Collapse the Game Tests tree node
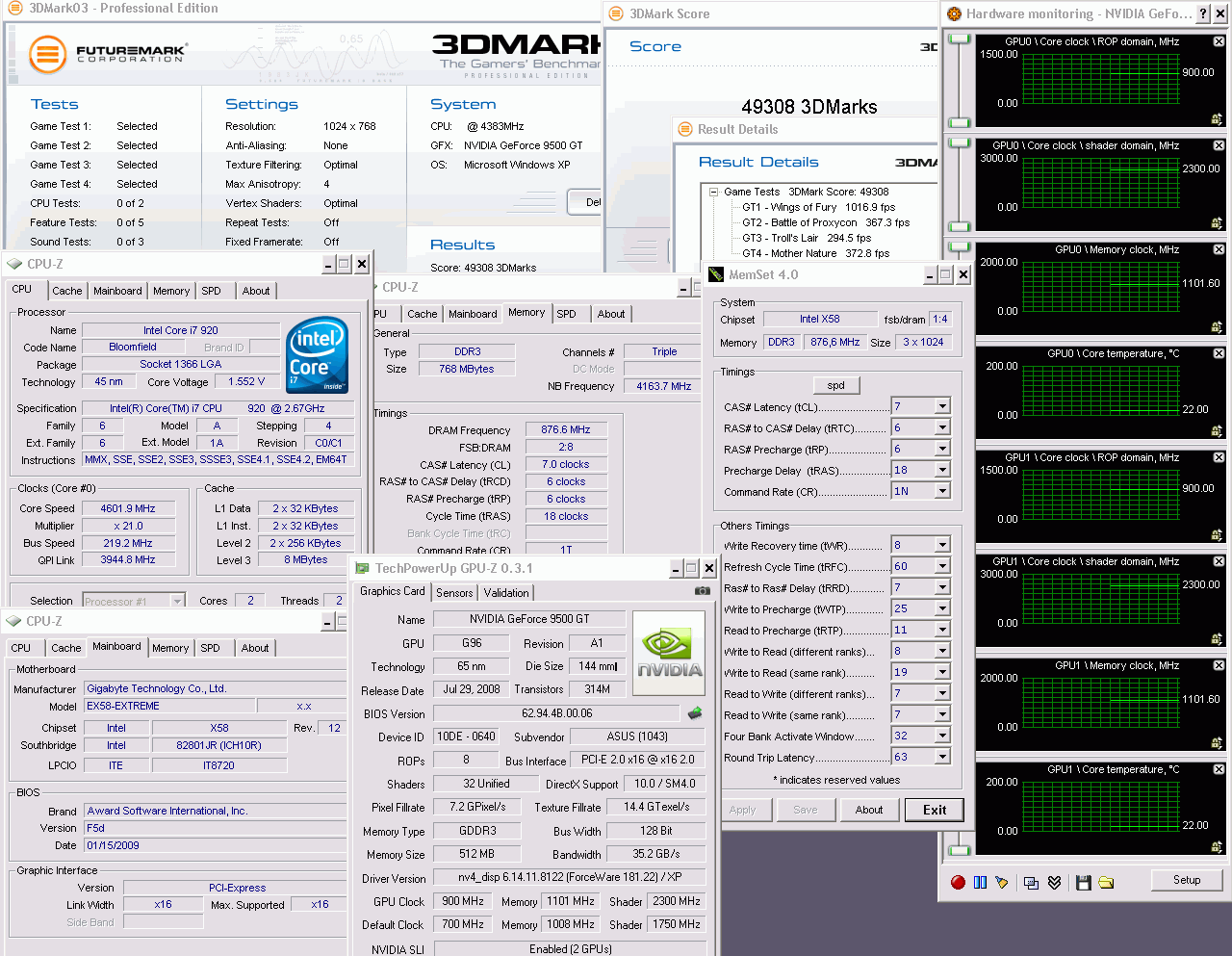Screen dimensions: 1232x956 pyautogui.click(x=714, y=192)
